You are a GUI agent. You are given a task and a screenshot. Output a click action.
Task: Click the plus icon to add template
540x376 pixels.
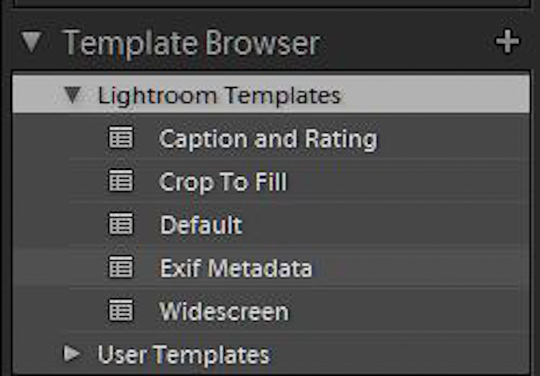click(x=507, y=42)
